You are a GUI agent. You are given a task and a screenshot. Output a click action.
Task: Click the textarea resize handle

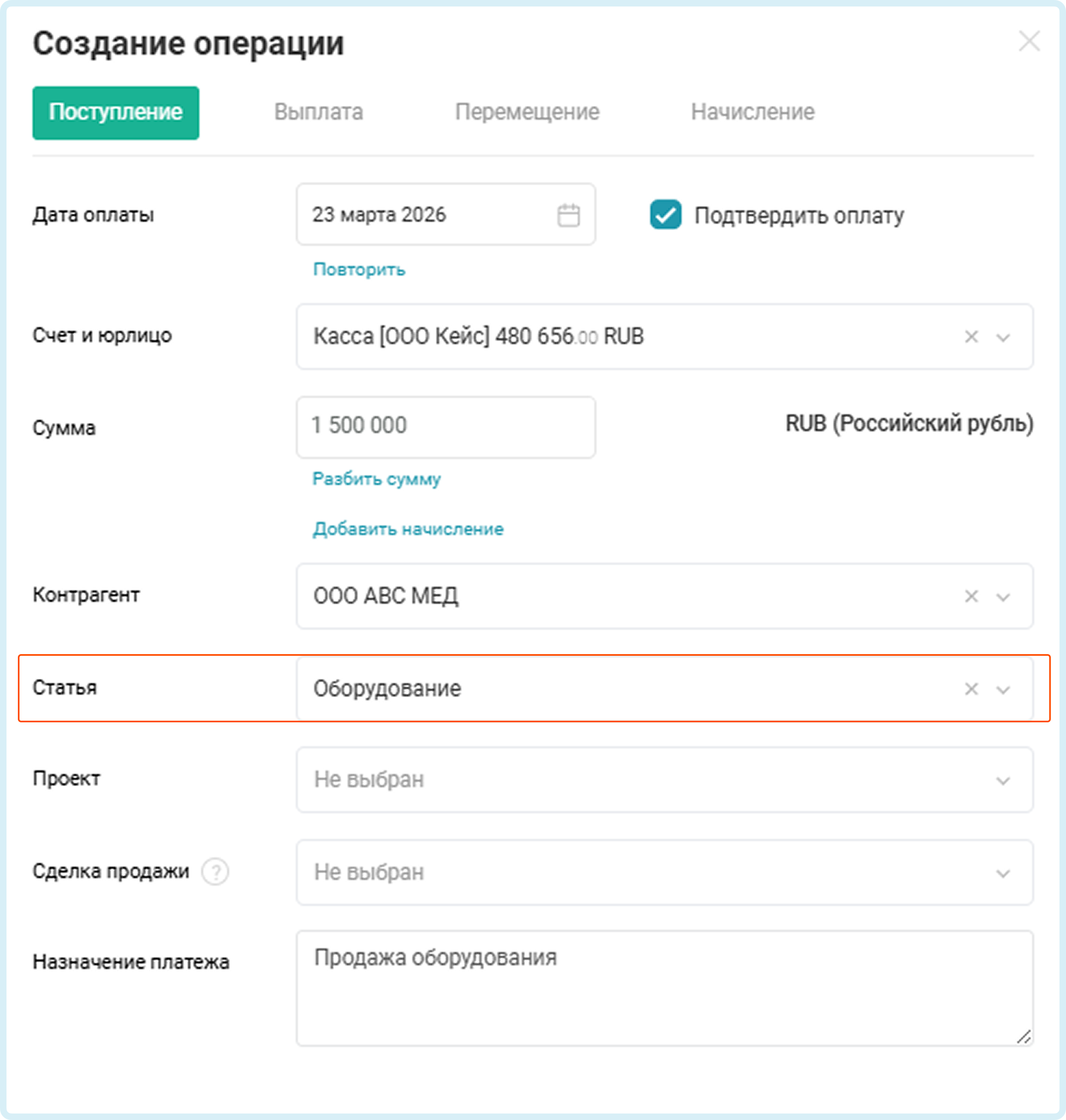[x=1023, y=1037]
